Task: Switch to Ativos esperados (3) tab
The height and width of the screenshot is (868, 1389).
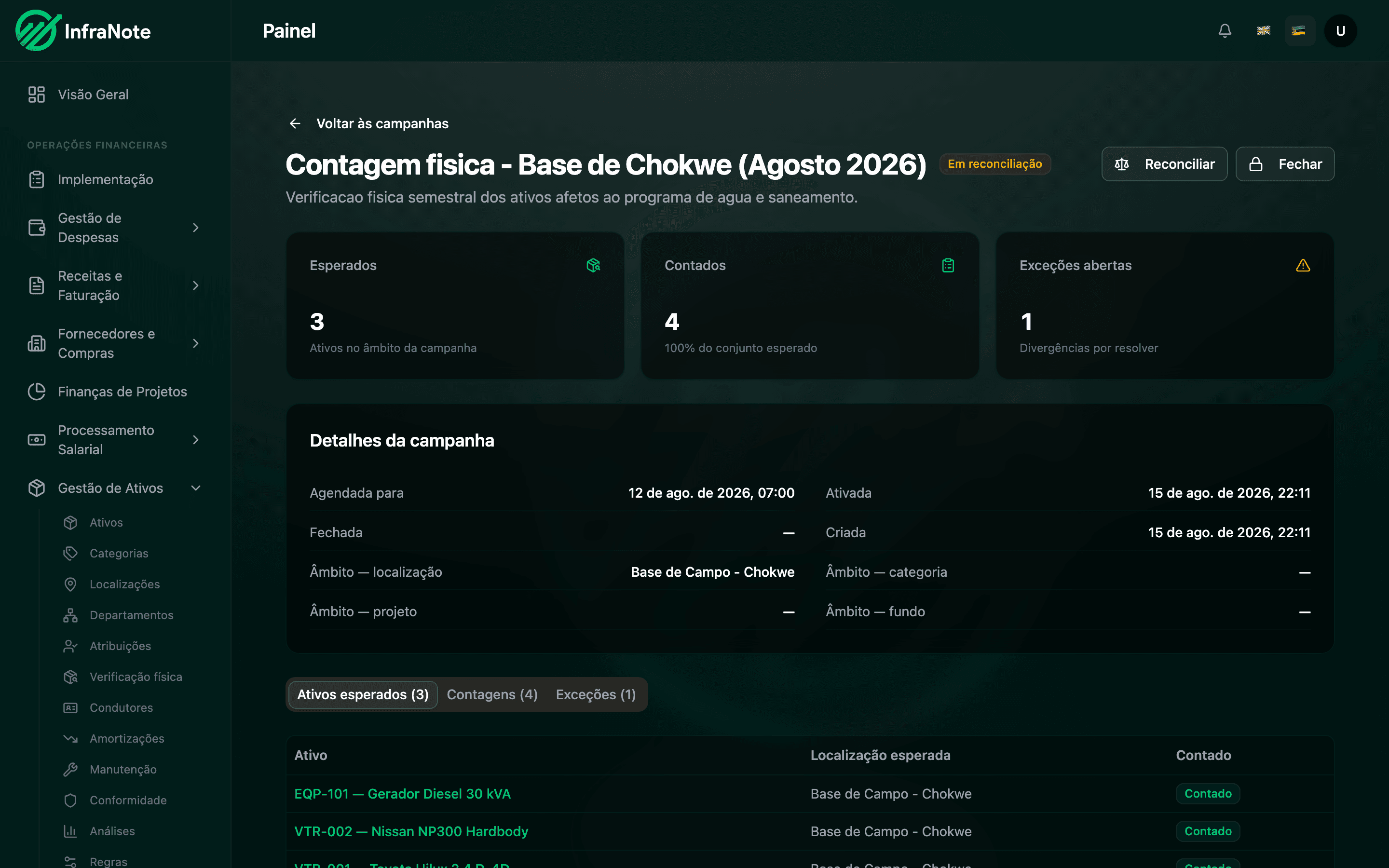Action: [363, 694]
